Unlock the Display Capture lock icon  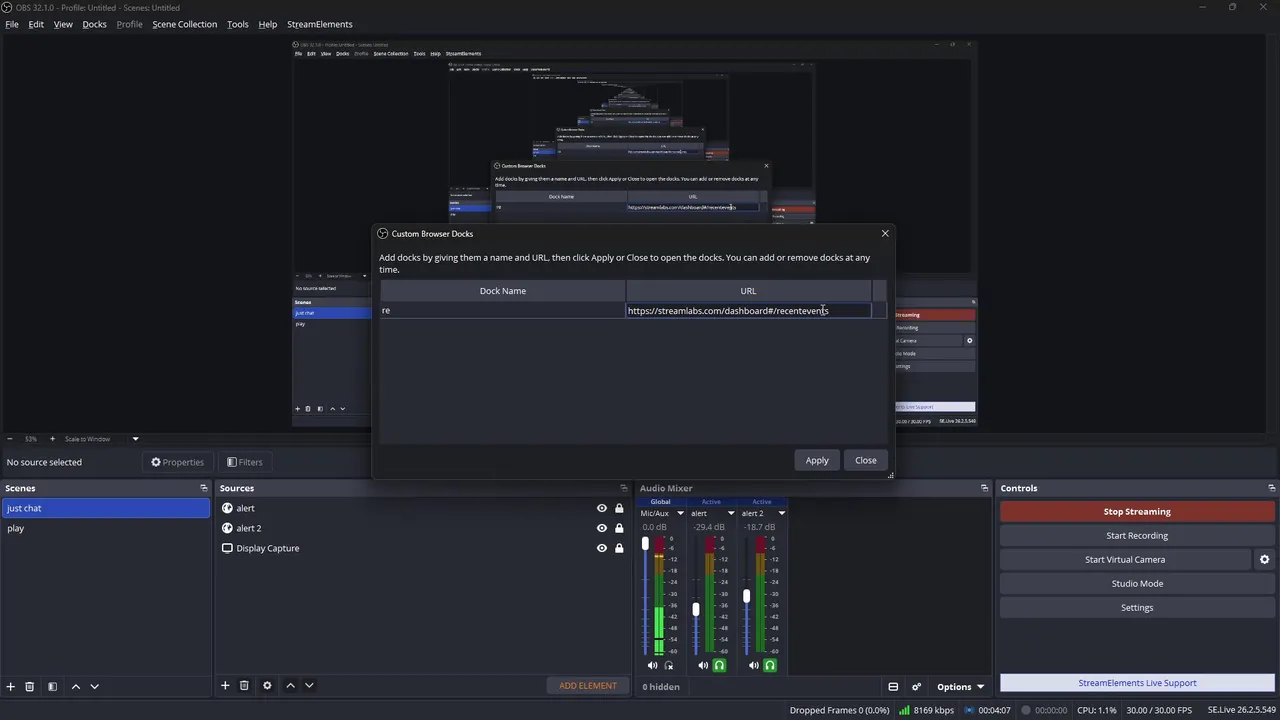click(x=619, y=548)
